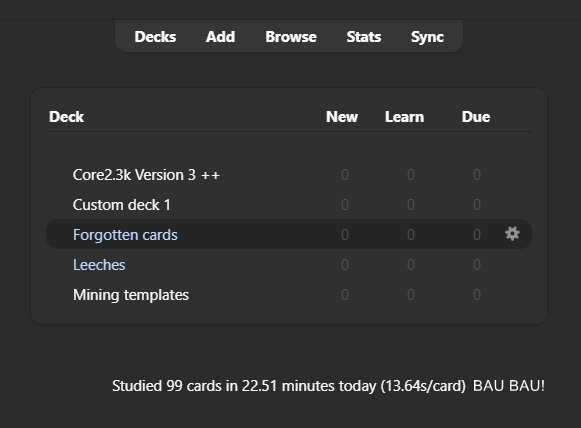Click the Due count for Custom deck 1
The width and height of the screenshot is (581, 428).
click(x=477, y=205)
